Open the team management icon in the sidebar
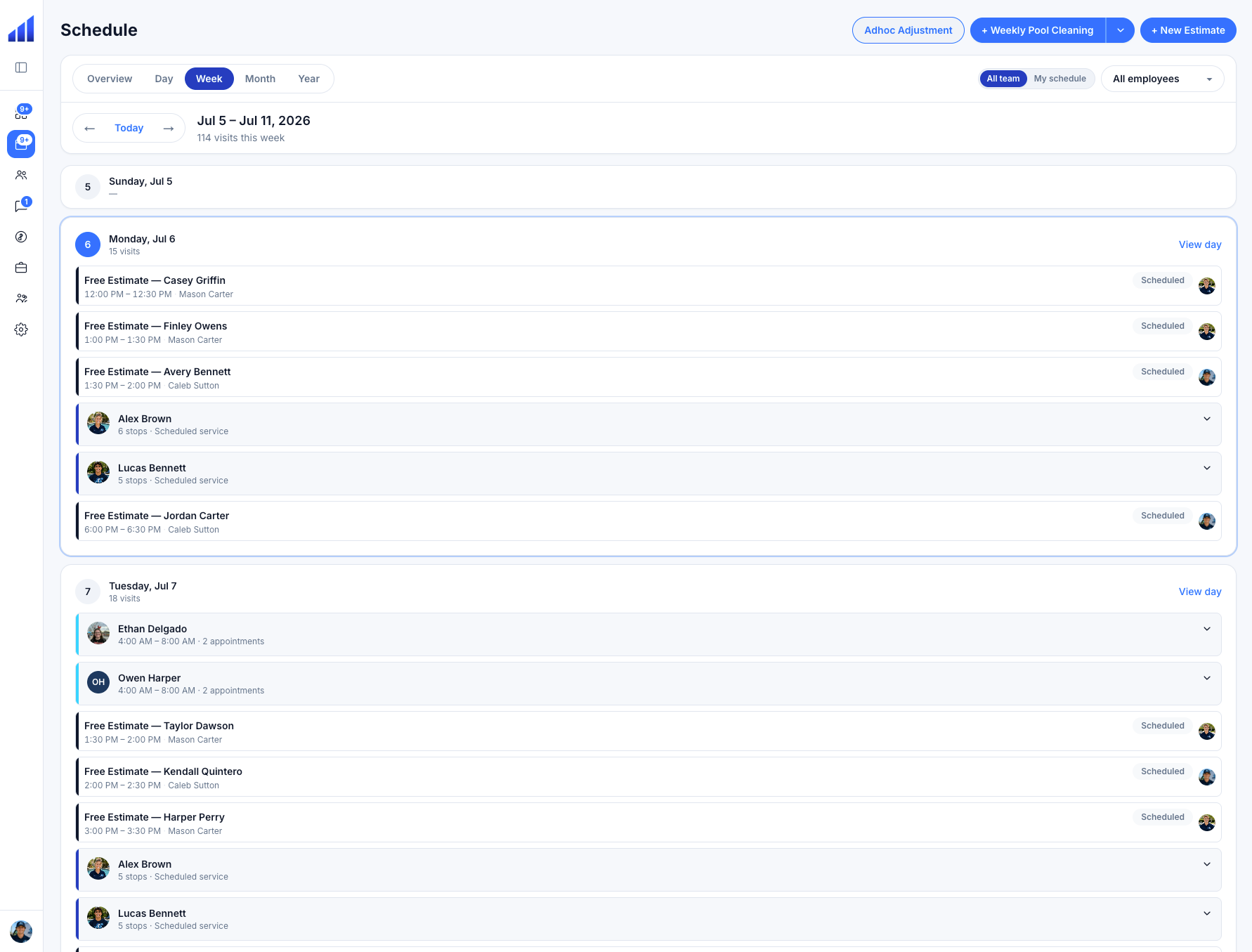 [x=21, y=299]
